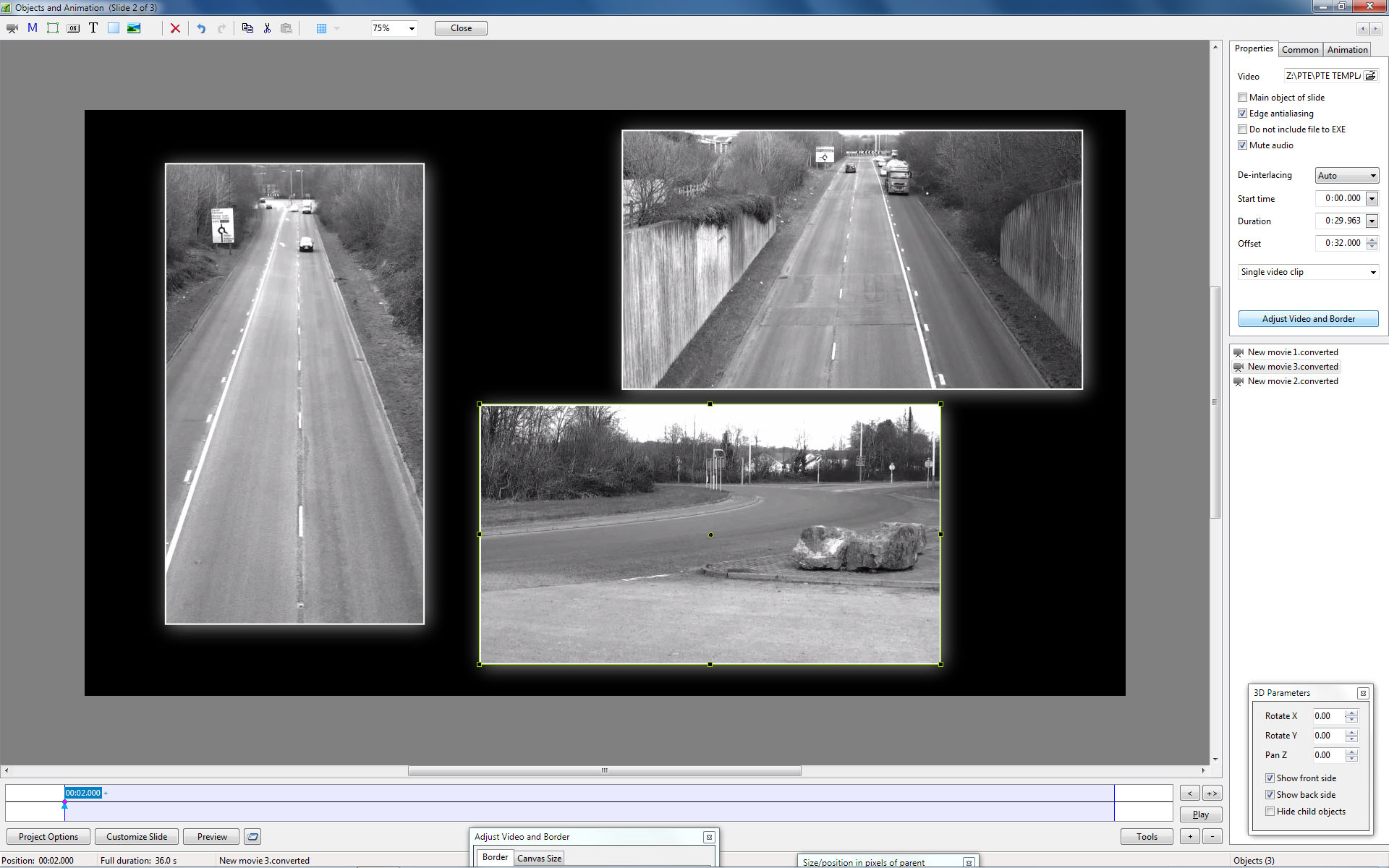Select the tall left road video thumbnail
The width and height of the screenshot is (1389, 868).
[294, 393]
